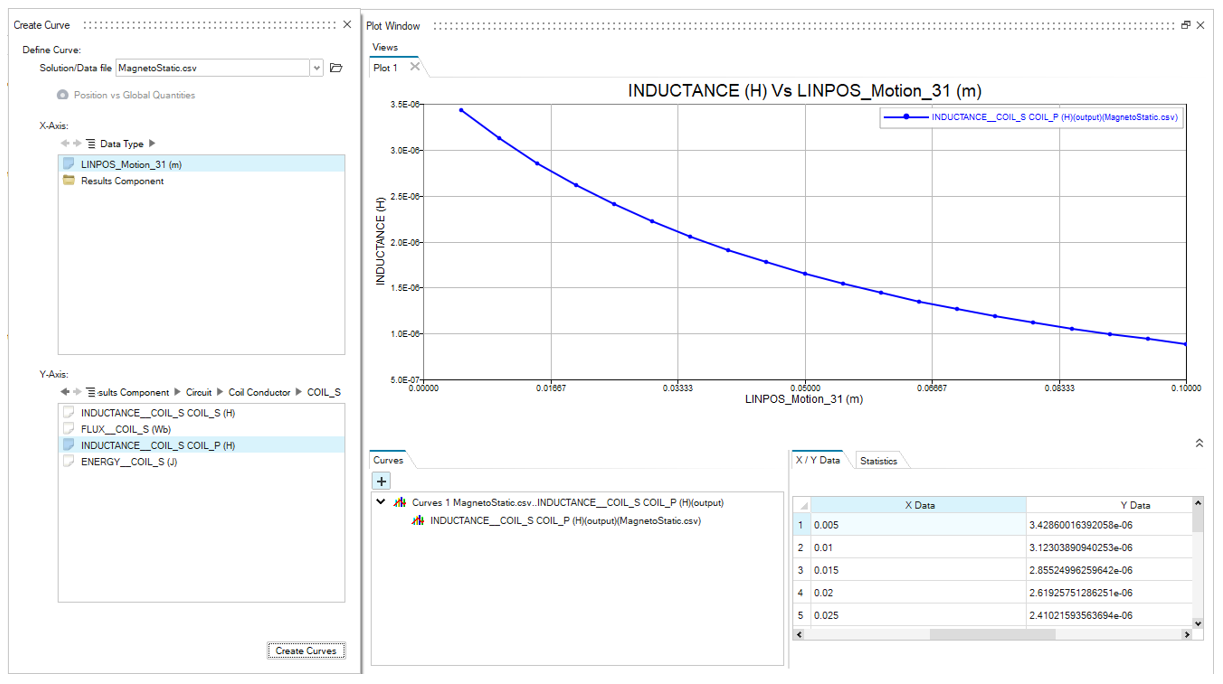The height and width of the screenshot is (684, 1223).
Task: Expand the Data Type breadcrumb arrow
Action: click(x=152, y=144)
